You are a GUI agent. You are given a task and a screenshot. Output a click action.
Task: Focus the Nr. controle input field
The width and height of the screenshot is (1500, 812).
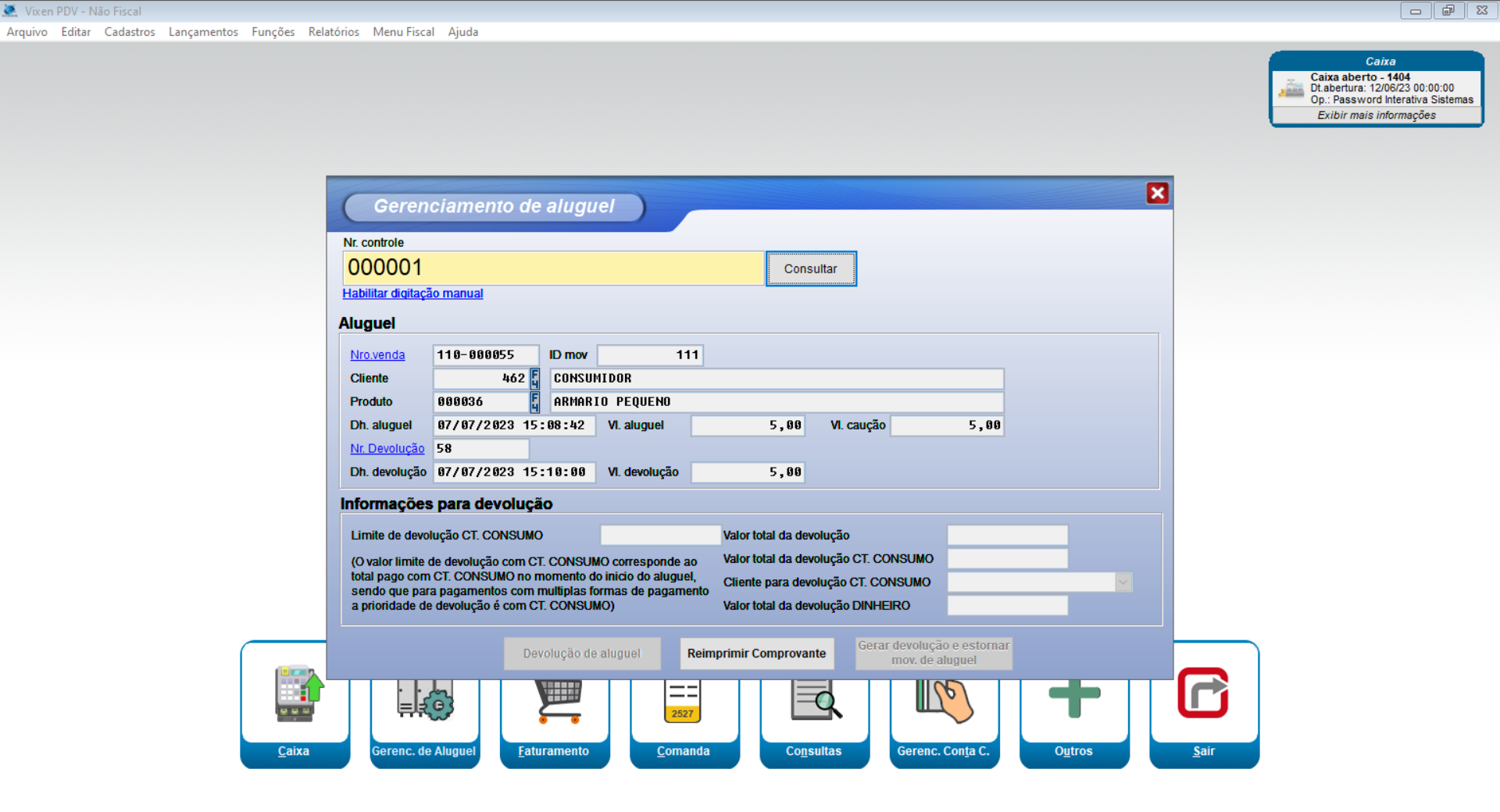coord(552,268)
